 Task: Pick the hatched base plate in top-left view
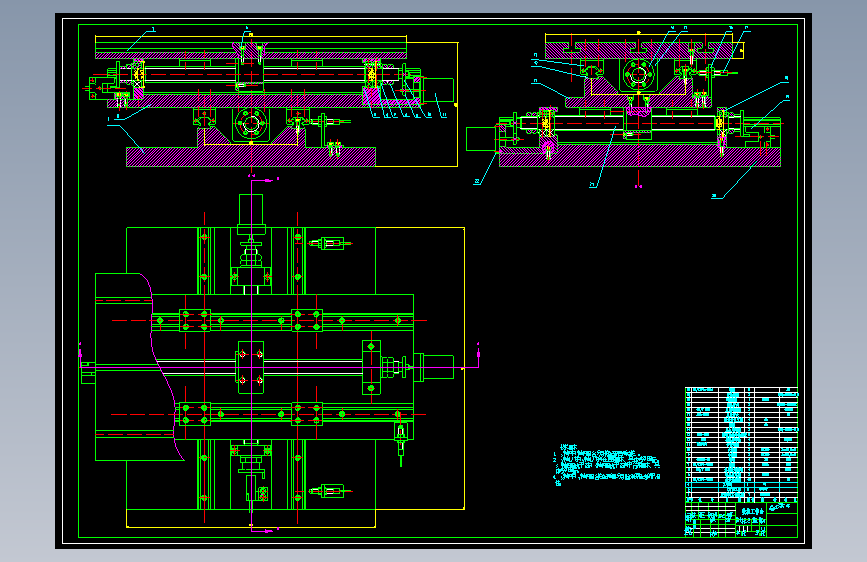[251, 157]
